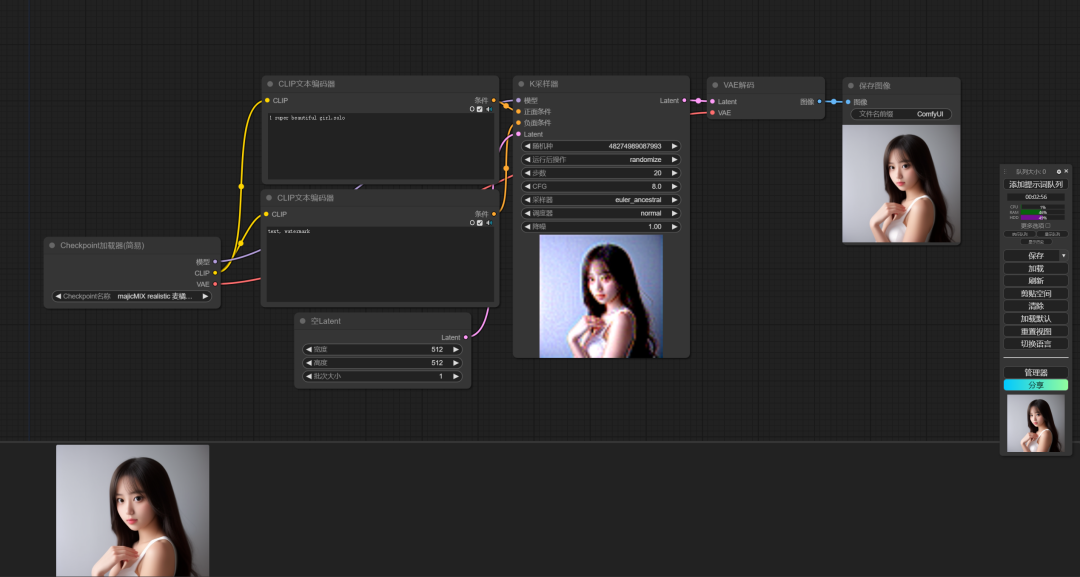Click the 负面条件 input port on K采样器
The height and width of the screenshot is (577, 1080).
click(519, 123)
